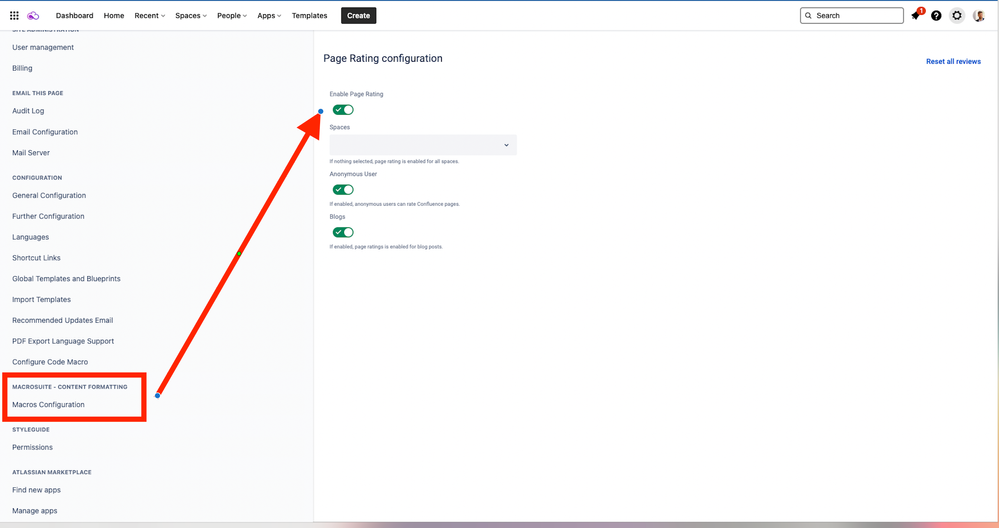Open User management in sidebar
This screenshot has height=528, width=999.
[x=43, y=47]
